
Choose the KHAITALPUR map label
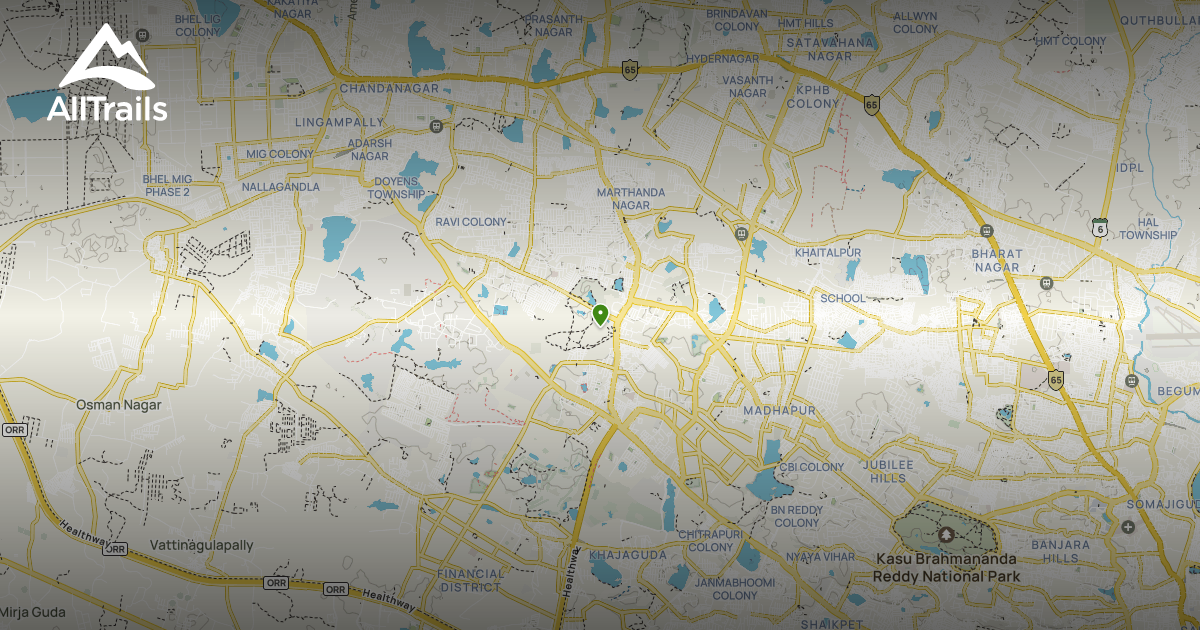(828, 253)
